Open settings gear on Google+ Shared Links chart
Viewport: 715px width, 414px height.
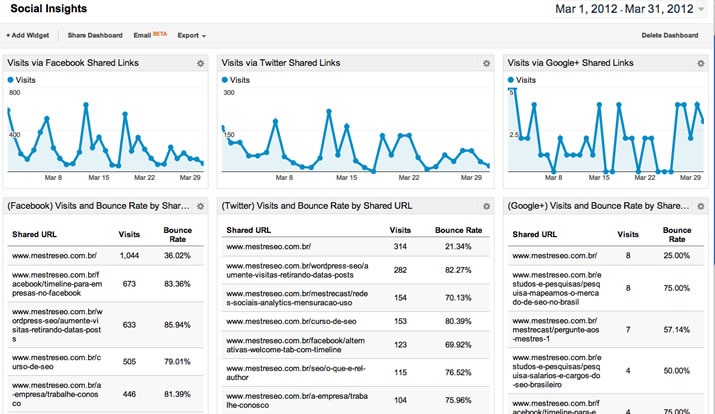(x=700, y=63)
